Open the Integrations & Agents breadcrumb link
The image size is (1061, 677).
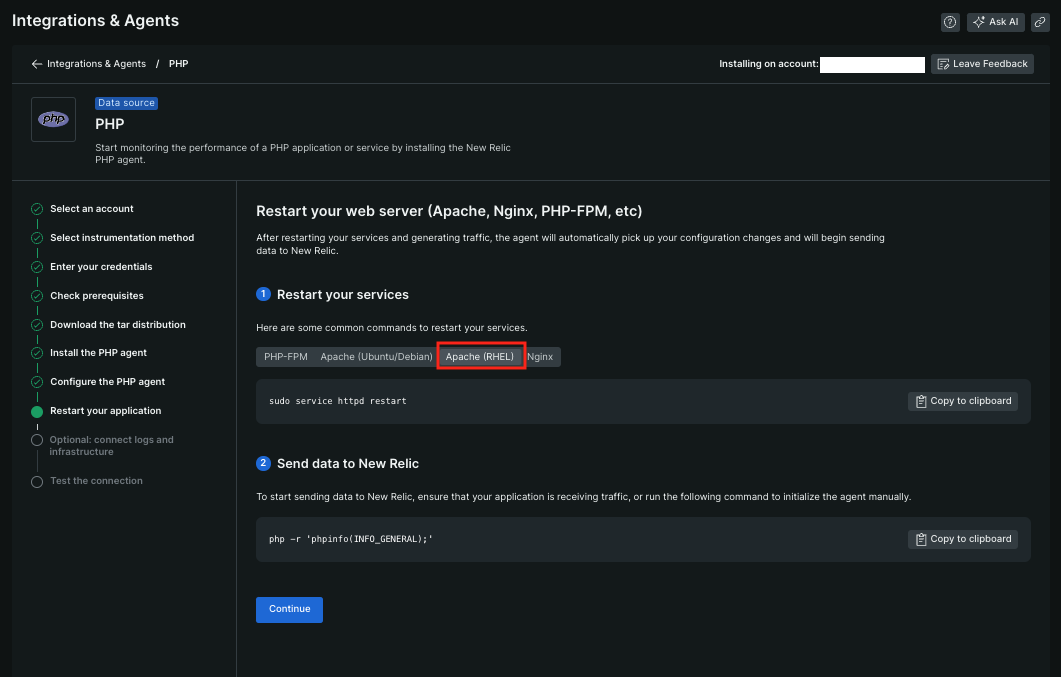pos(96,64)
